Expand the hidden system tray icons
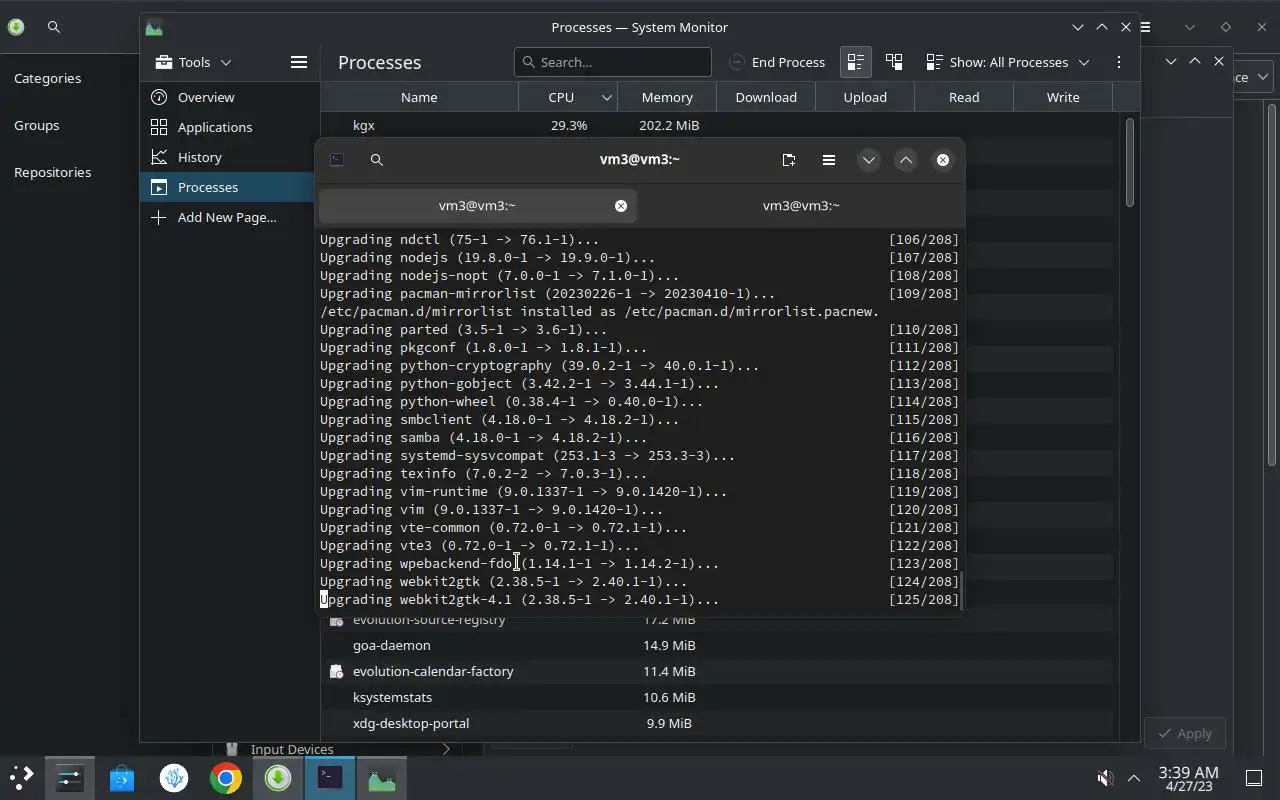Image resolution: width=1280 pixels, height=800 pixels. click(1134, 777)
